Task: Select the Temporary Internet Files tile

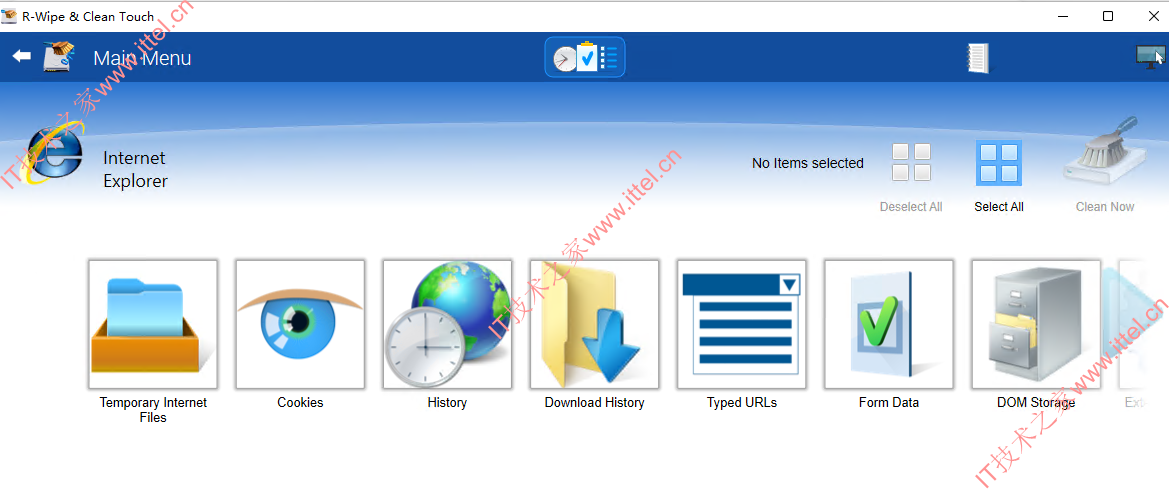Action: point(153,324)
